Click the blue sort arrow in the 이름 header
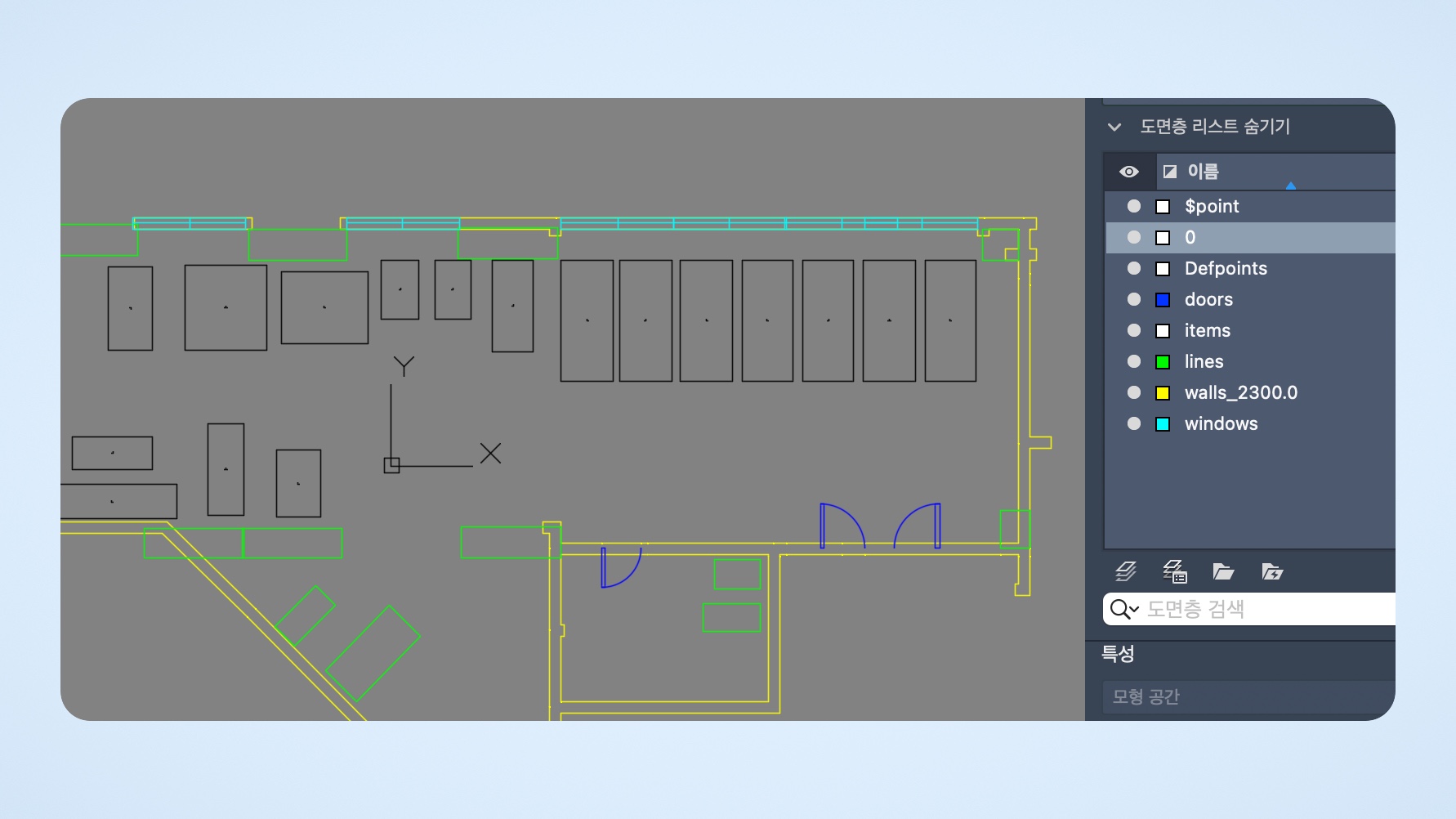1456x819 pixels. 1291,186
